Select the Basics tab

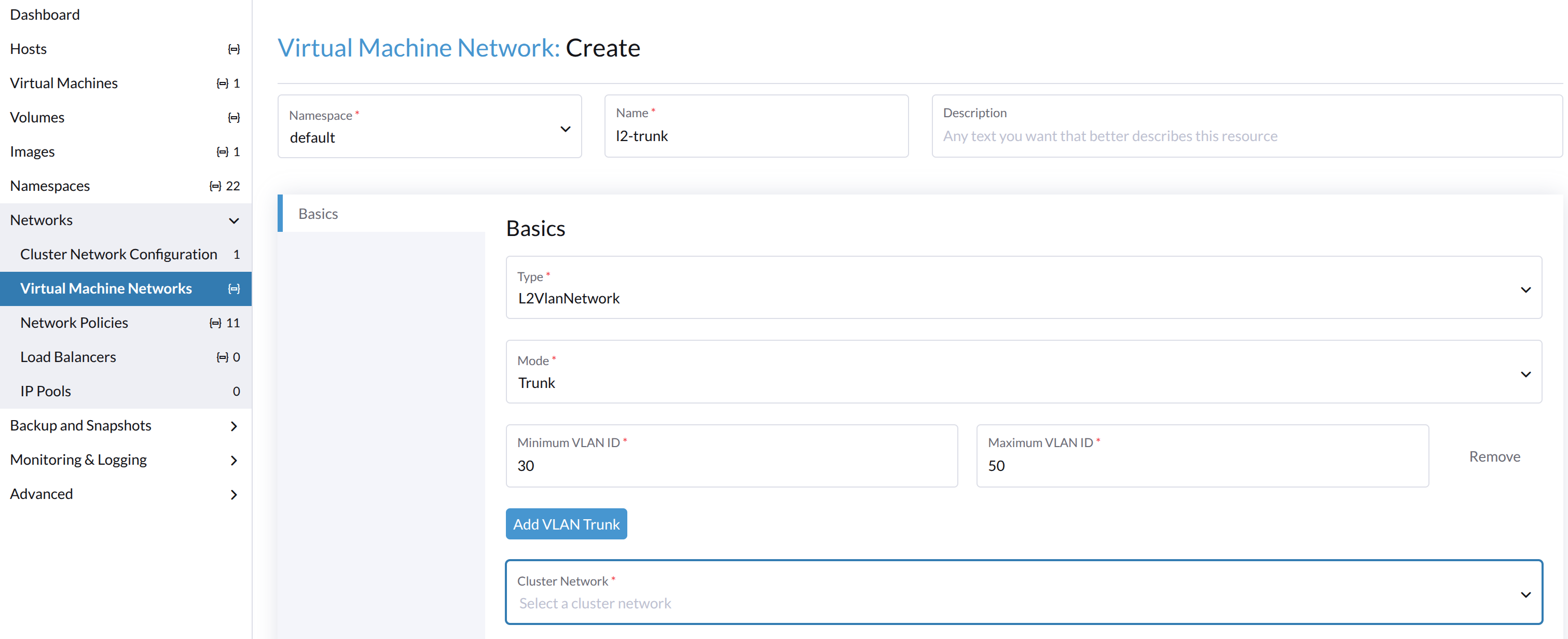pyautogui.click(x=319, y=214)
